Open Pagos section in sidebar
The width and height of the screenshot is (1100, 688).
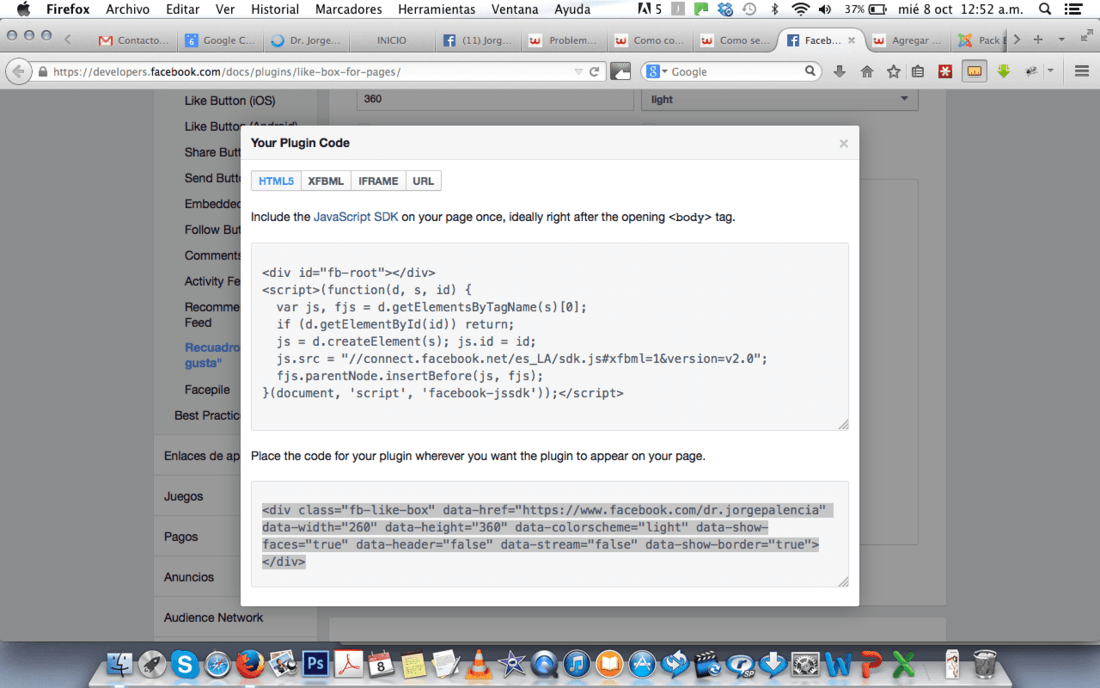(181, 537)
